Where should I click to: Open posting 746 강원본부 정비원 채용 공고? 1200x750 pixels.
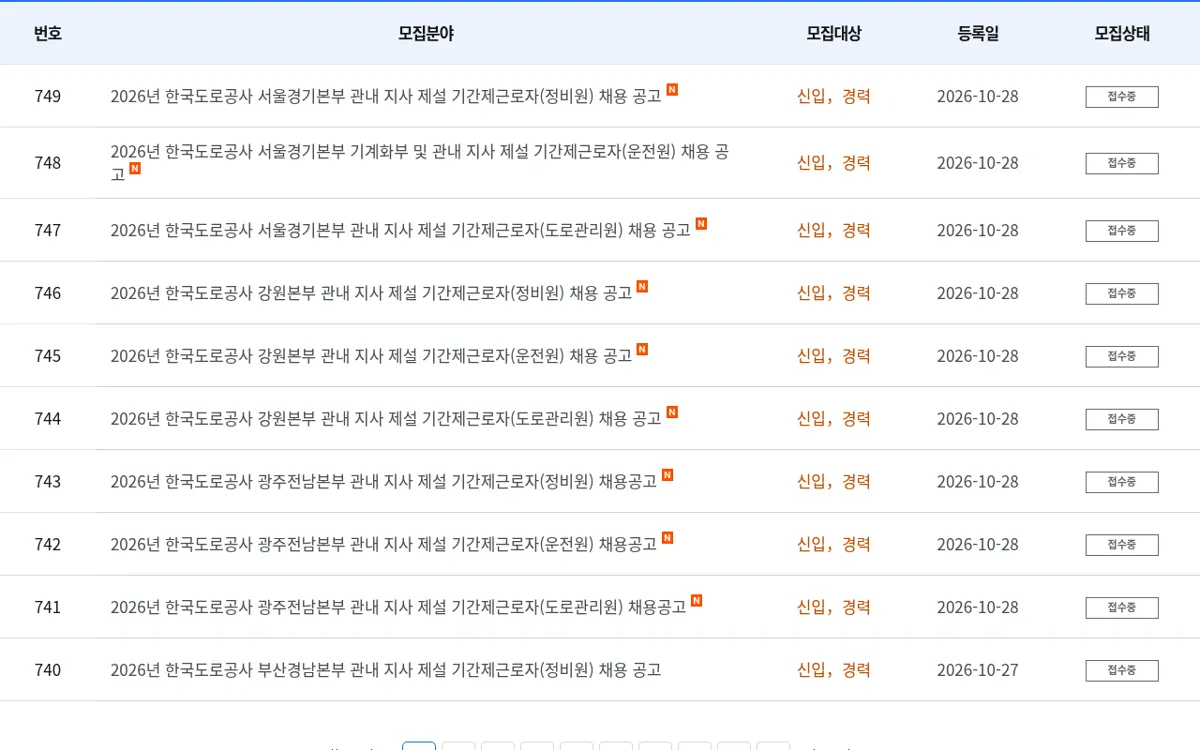[x=371, y=293]
